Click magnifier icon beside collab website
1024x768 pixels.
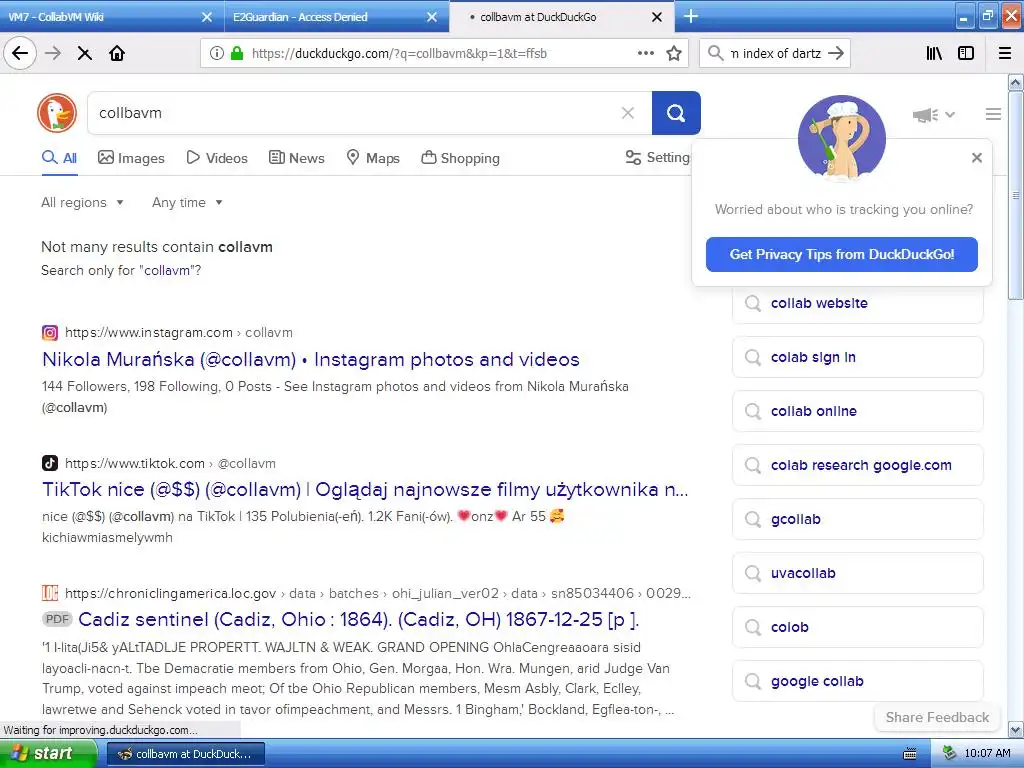tap(753, 303)
